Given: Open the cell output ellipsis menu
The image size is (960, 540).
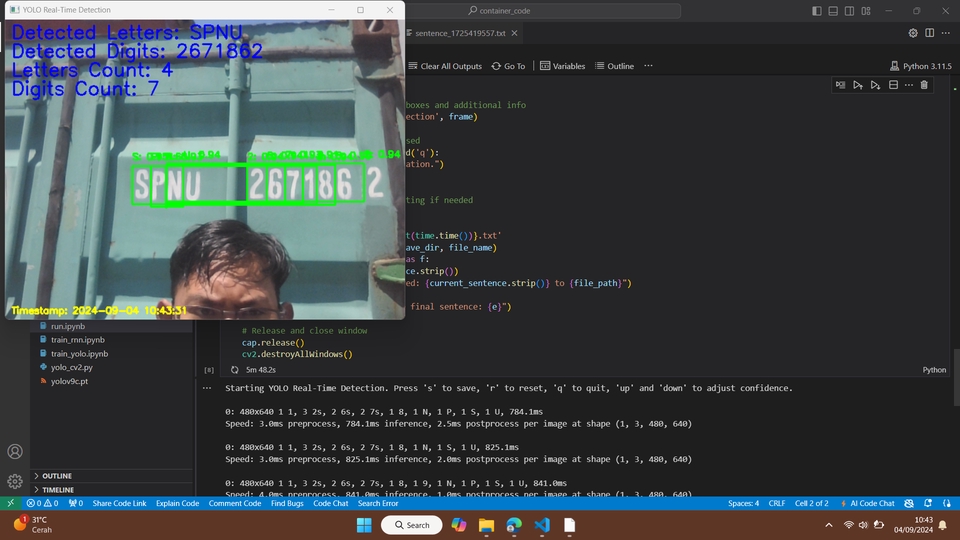Looking at the screenshot, I should 207,388.
